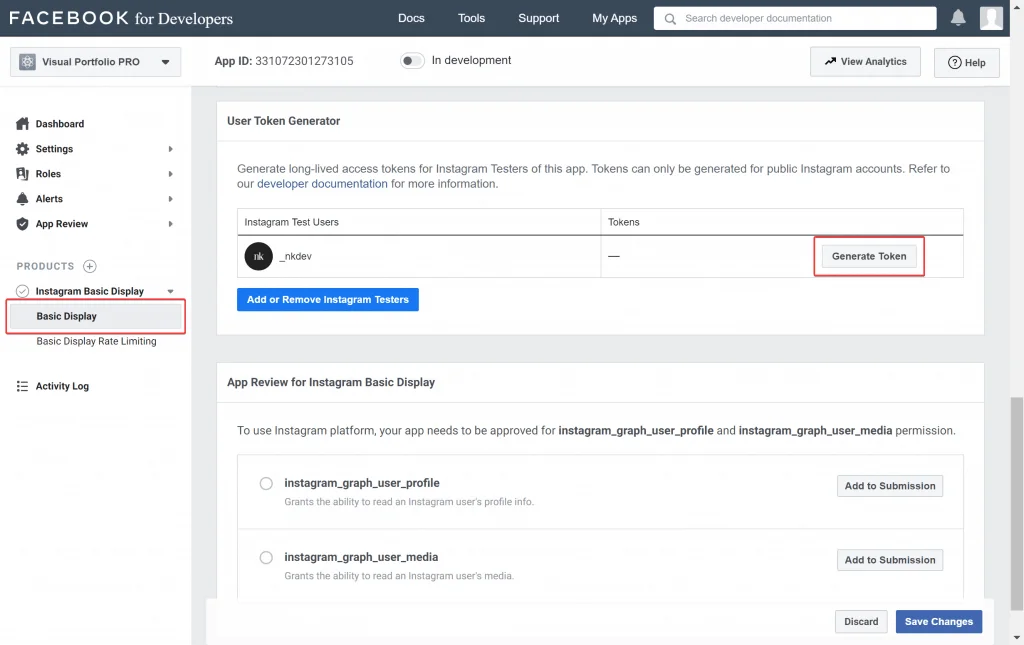Click the scrollbar down arrow
1024x645 pixels.
1017,638
